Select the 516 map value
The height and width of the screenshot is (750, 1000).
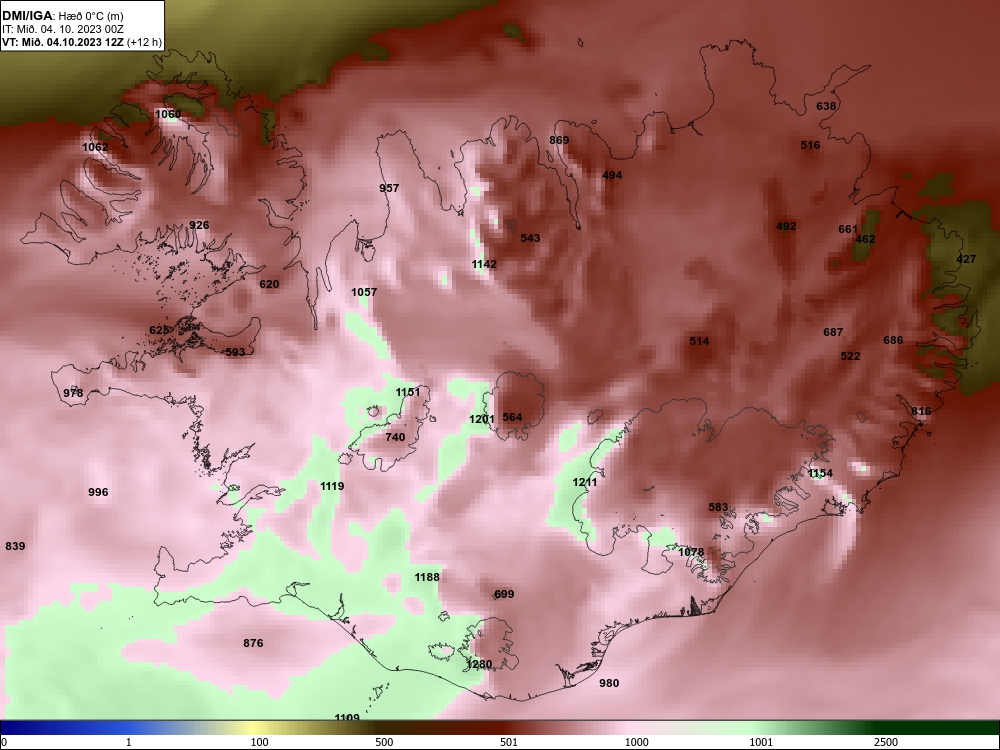coord(811,145)
